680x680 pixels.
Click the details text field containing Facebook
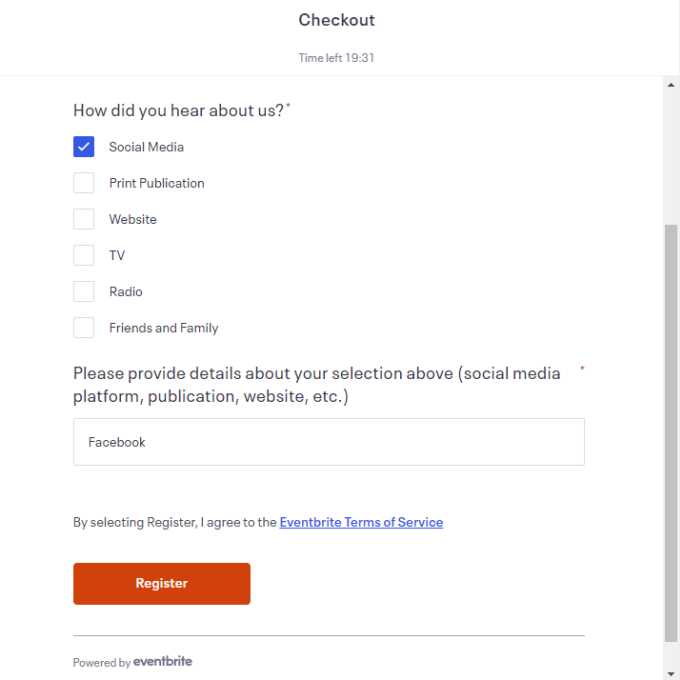(x=328, y=442)
